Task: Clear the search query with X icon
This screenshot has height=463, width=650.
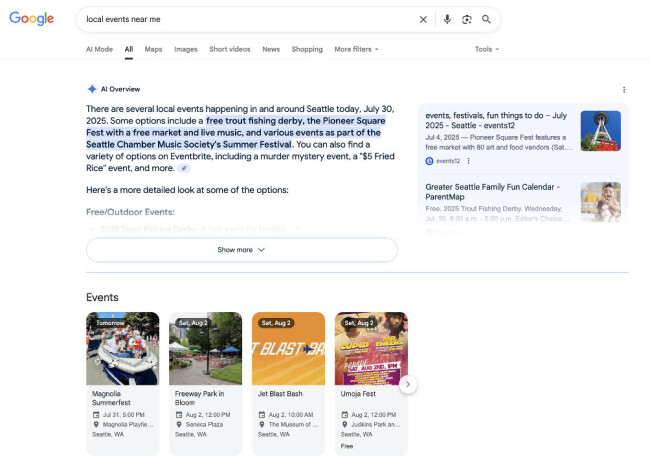Action: click(423, 19)
